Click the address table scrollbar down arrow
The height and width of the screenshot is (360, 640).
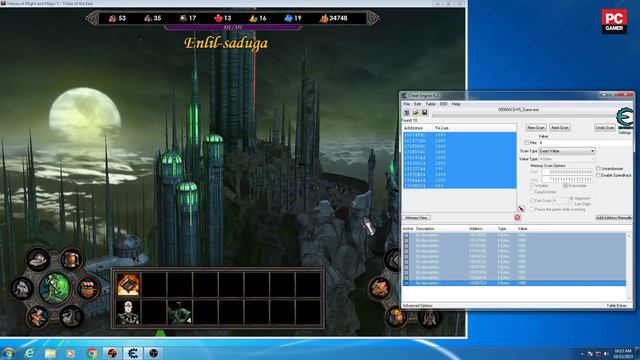pos(629,299)
